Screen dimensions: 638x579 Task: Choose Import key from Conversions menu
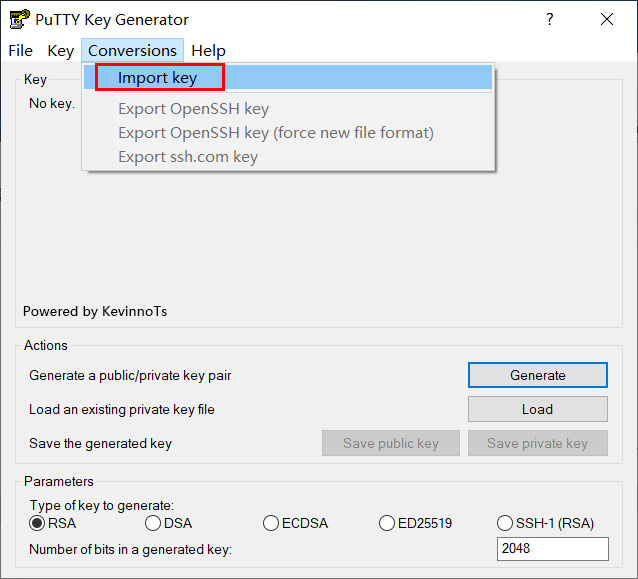tap(288, 77)
